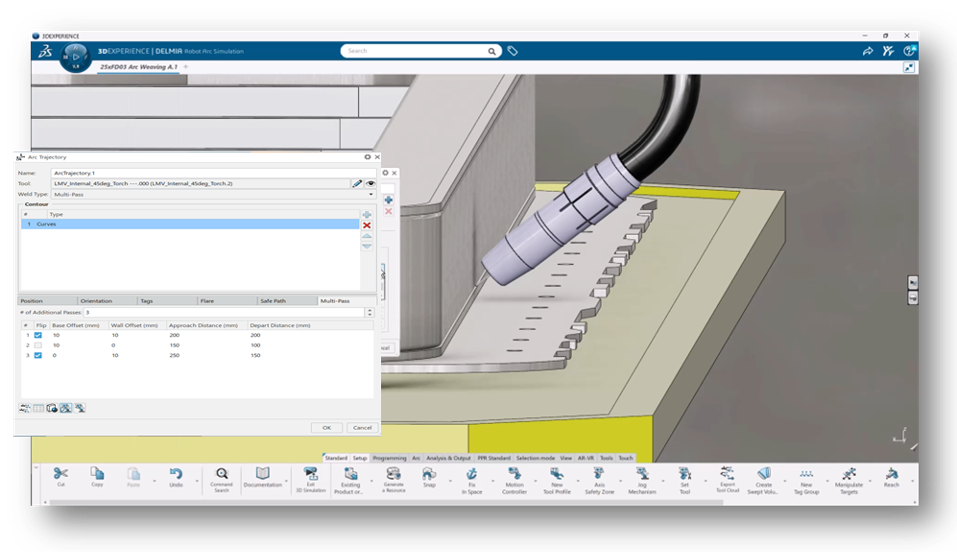Click the Undo icon in toolbar
957x552 pixels.
click(x=176, y=474)
